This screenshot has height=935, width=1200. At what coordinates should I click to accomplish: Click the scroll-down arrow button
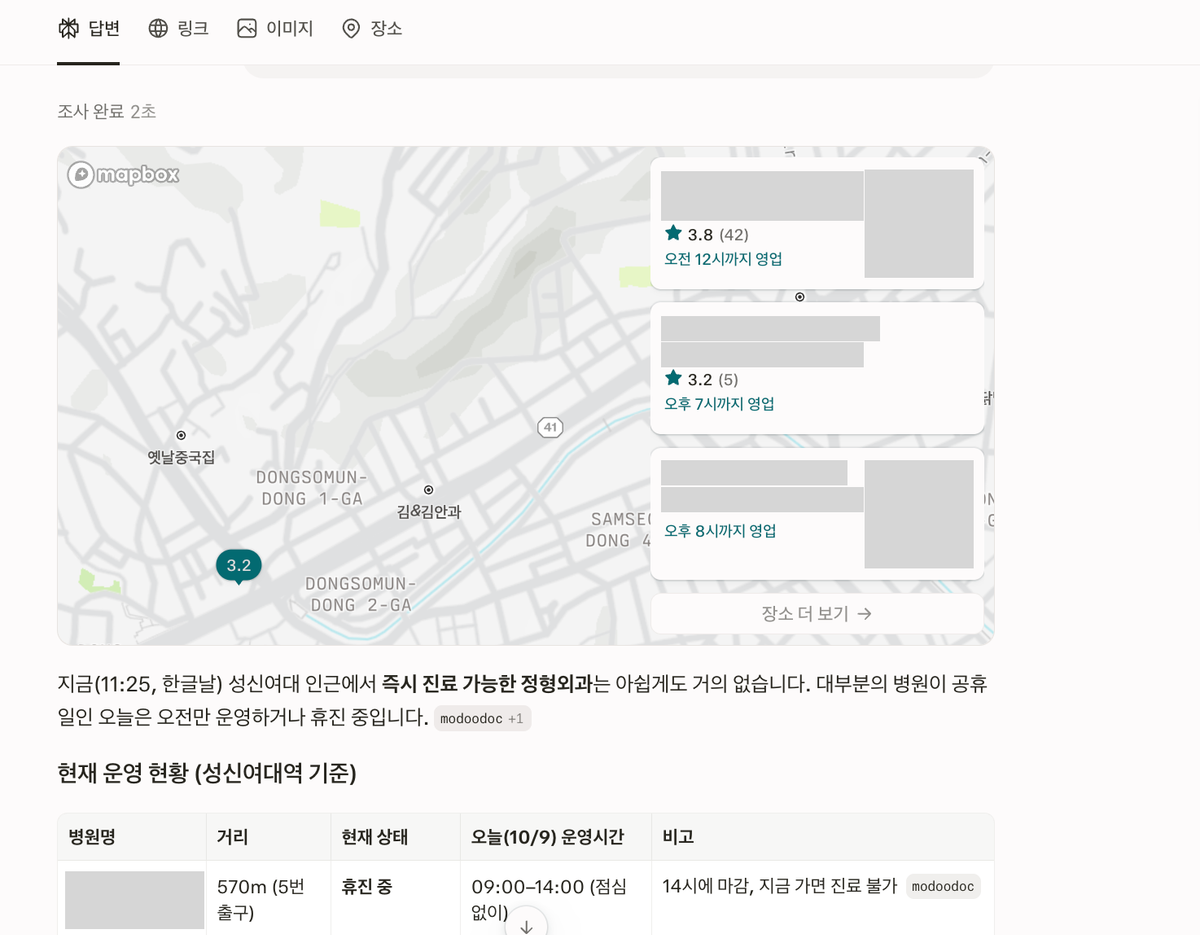[x=526, y=925]
